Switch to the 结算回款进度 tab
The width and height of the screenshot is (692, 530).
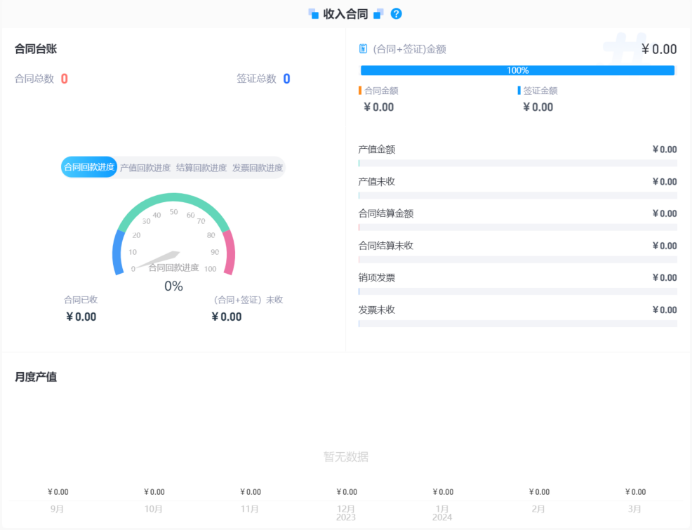(x=201, y=168)
